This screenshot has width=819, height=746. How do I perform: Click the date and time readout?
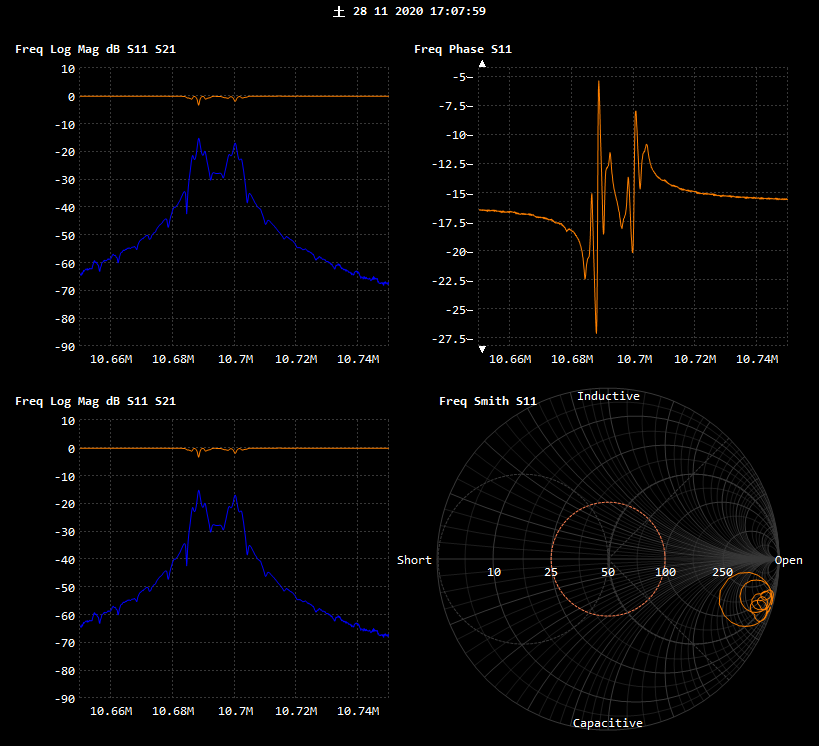point(410,11)
